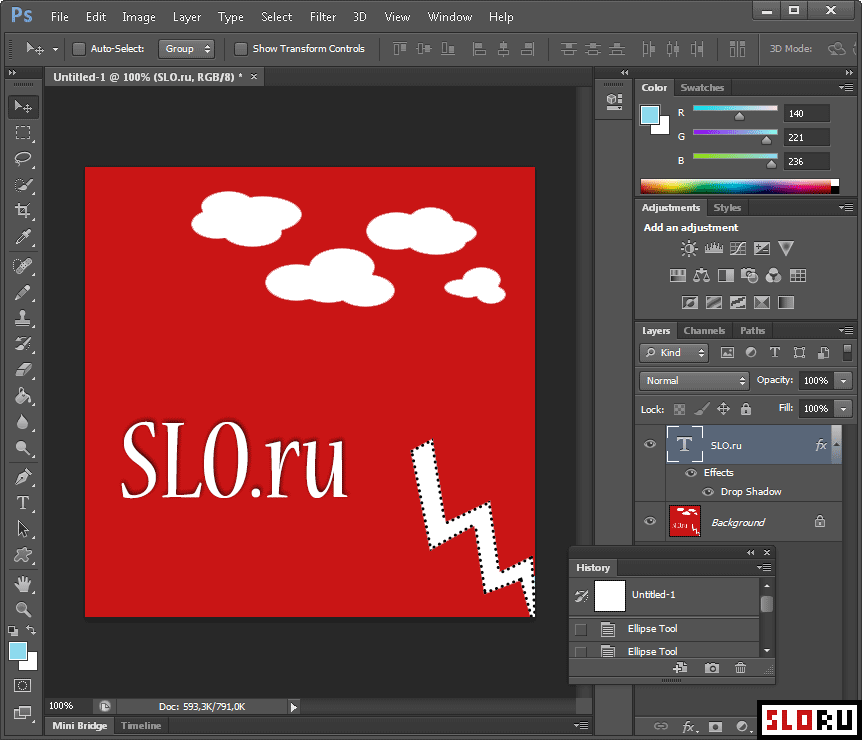Image resolution: width=862 pixels, height=740 pixels.
Task: Open Fill slider dropdown arrow
Action: tap(843, 408)
